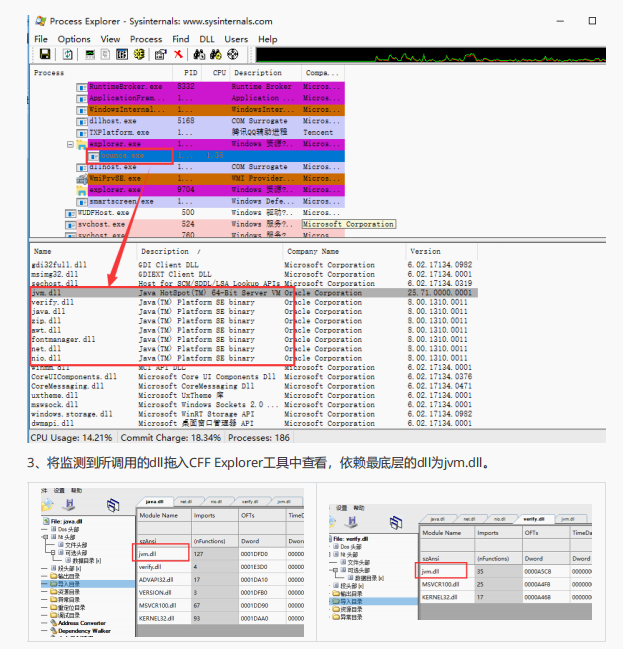Screen dimensions: 623x649
Task: Select the WUDFHost.exe process row
Action: (x=204, y=213)
